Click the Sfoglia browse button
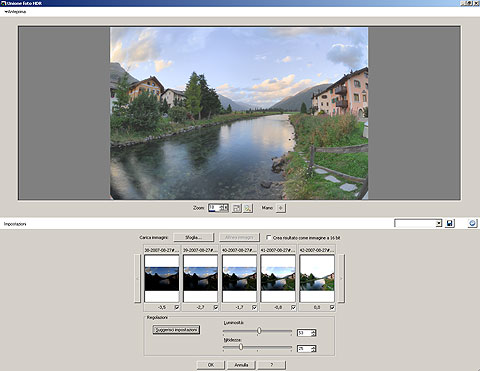The image size is (480, 371). click(193, 237)
